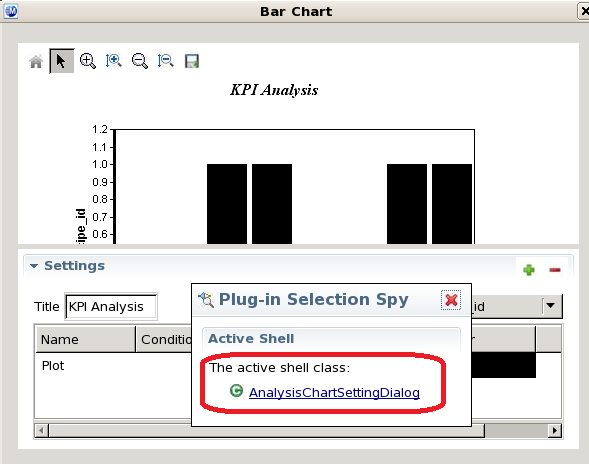Save the chart with the disk icon
The width and height of the screenshot is (589, 464).
point(192,61)
